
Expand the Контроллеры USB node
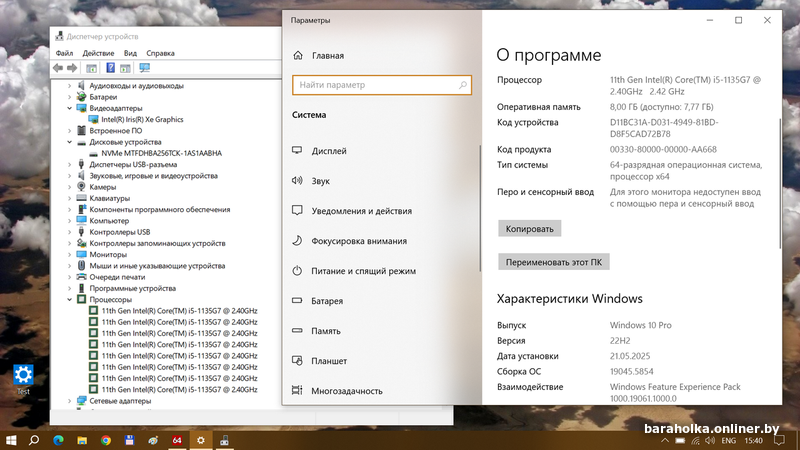[69, 232]
